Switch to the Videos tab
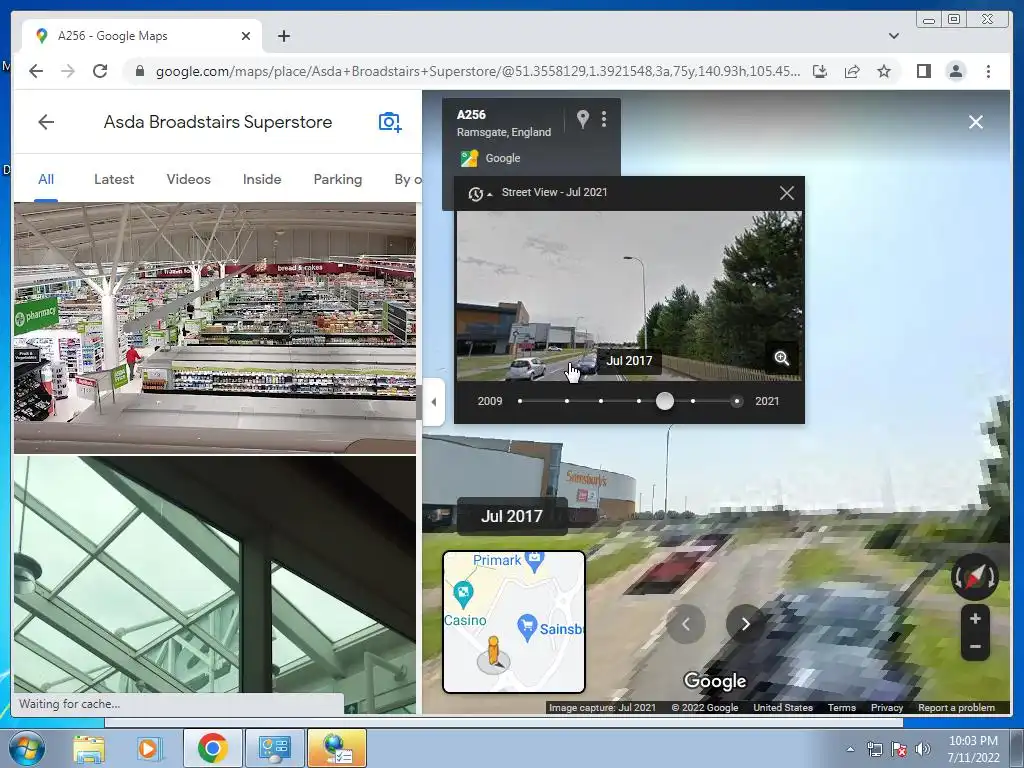This screenshot has height=768, width=1024. [x=188, y=180]
